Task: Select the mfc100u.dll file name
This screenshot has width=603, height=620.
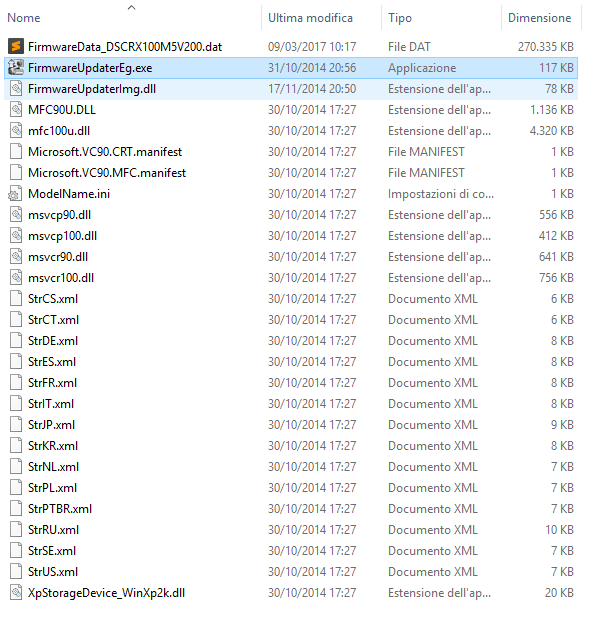Action: (x=60, y=131)
